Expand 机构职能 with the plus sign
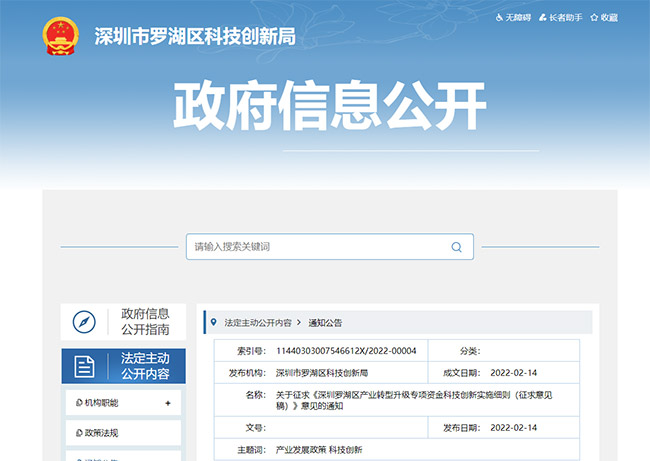Viewport: 650px width, 461px height. [x=168, y=403]
